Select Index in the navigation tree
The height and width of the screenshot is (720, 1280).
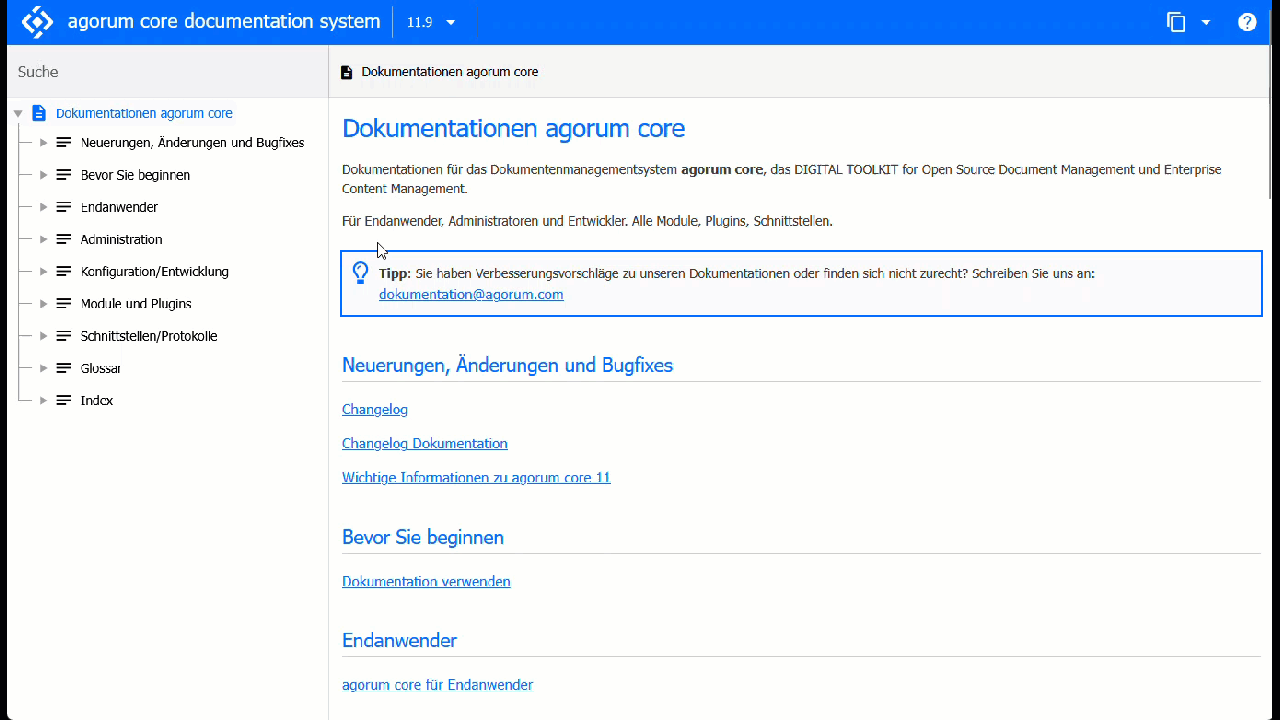point(97,400)
